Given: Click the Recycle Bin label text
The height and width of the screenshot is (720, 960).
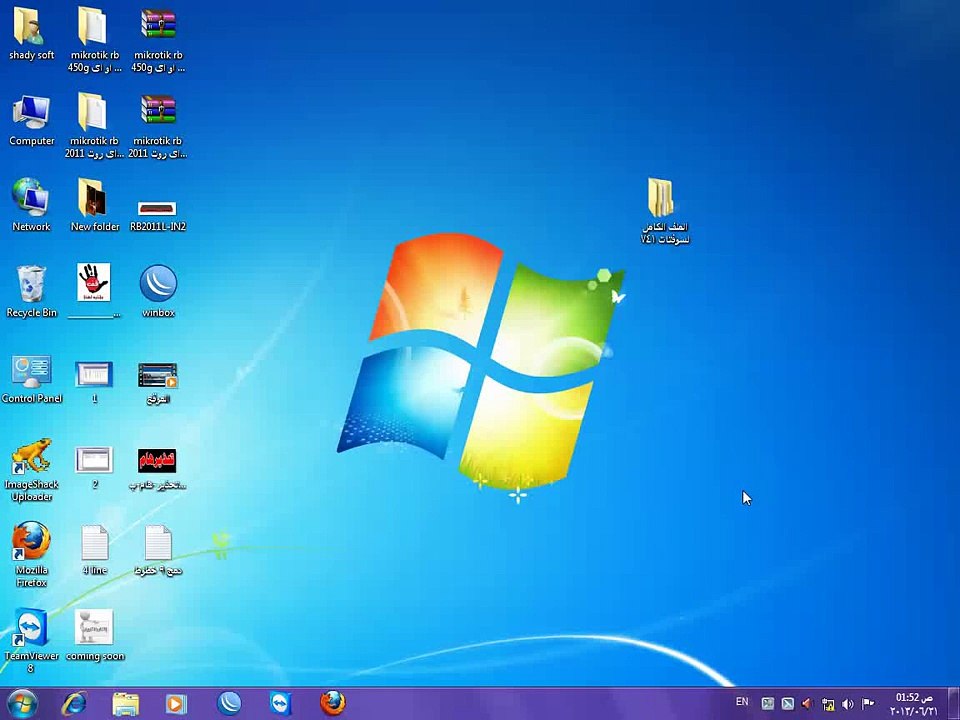Looking at the screenshot, I should (31, 313).
